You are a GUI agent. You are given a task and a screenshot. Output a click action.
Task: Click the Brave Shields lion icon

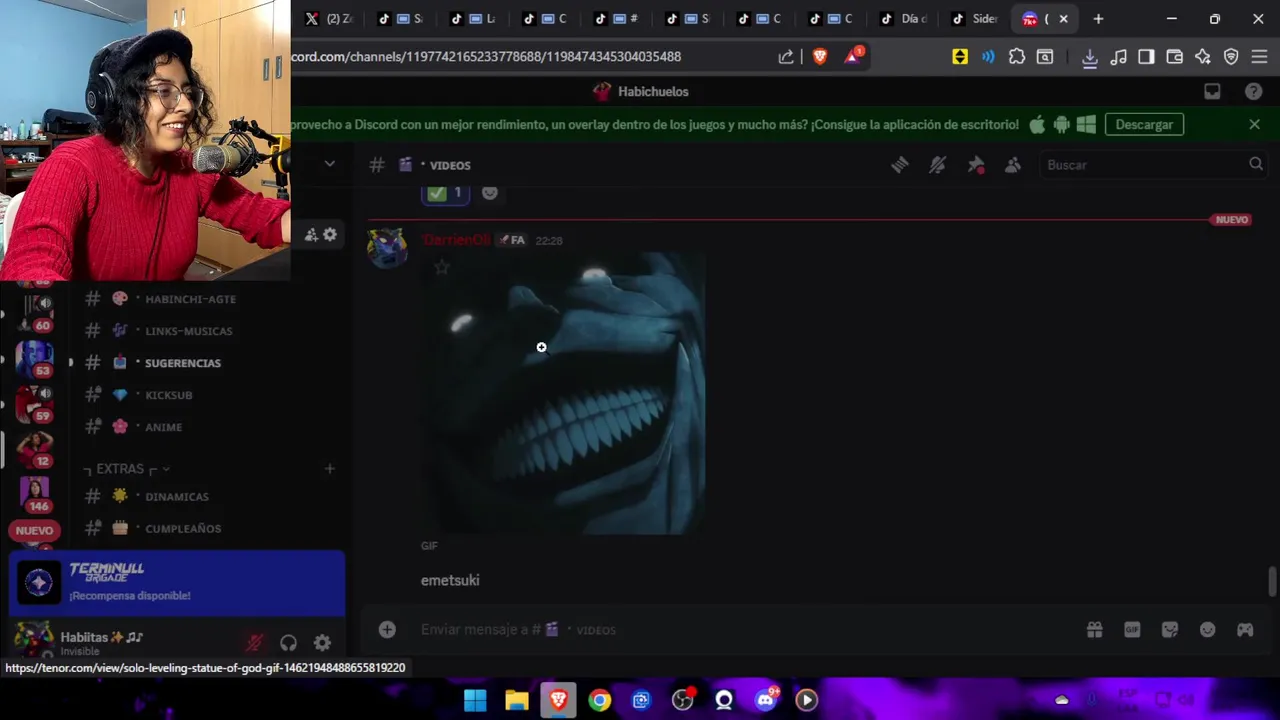coord(820,57)
